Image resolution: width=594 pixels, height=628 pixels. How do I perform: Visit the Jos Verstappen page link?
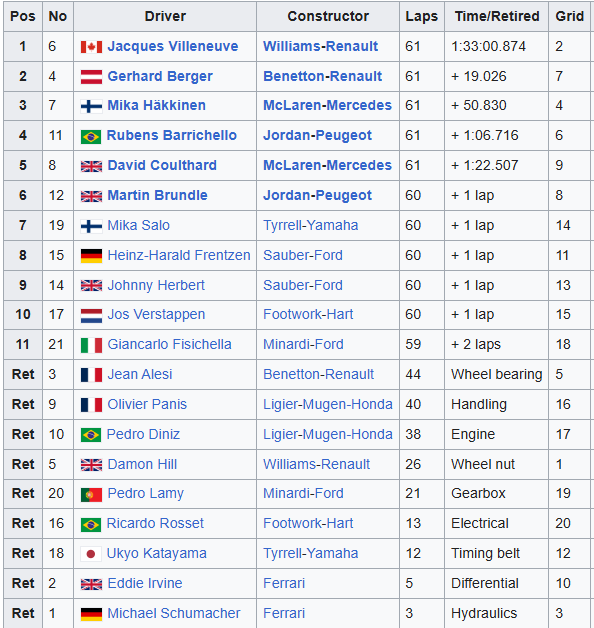point(156,314)
